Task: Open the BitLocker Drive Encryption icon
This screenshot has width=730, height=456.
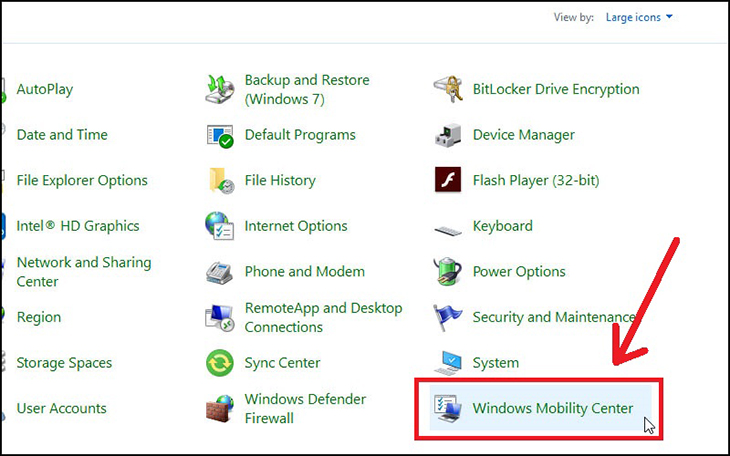Action: pos(448,89)
